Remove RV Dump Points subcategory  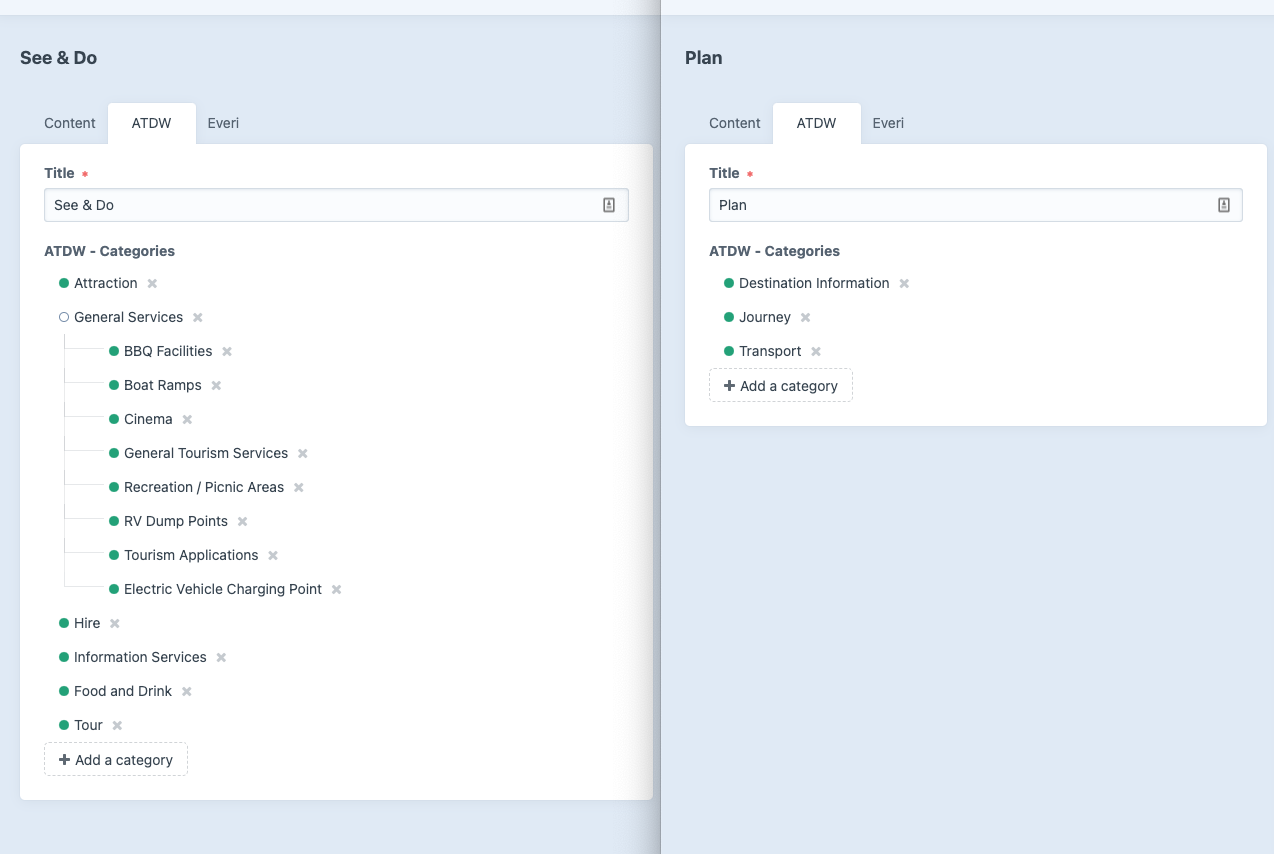243,522
